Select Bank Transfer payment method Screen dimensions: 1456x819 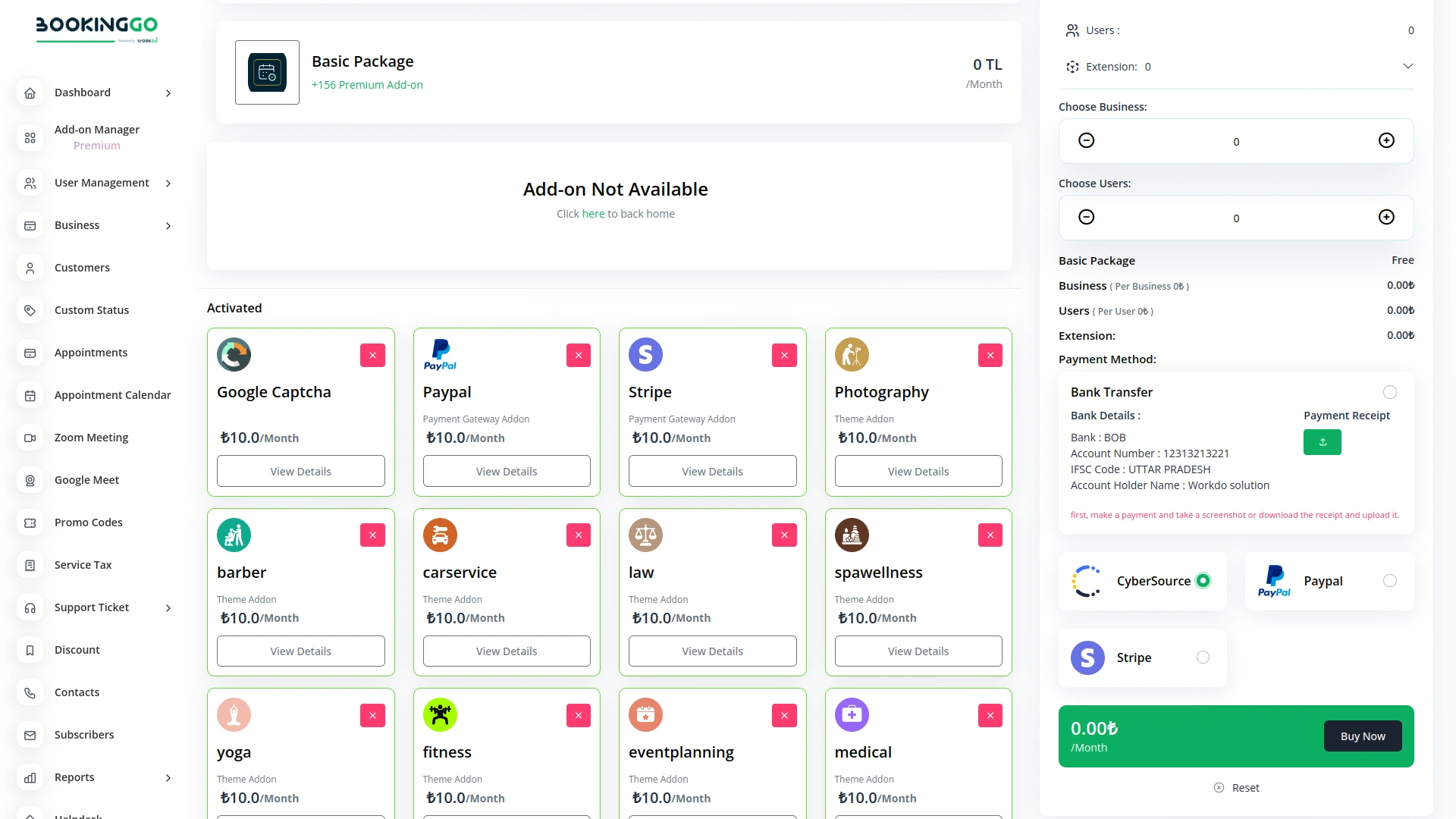(x=1390, y=392)
